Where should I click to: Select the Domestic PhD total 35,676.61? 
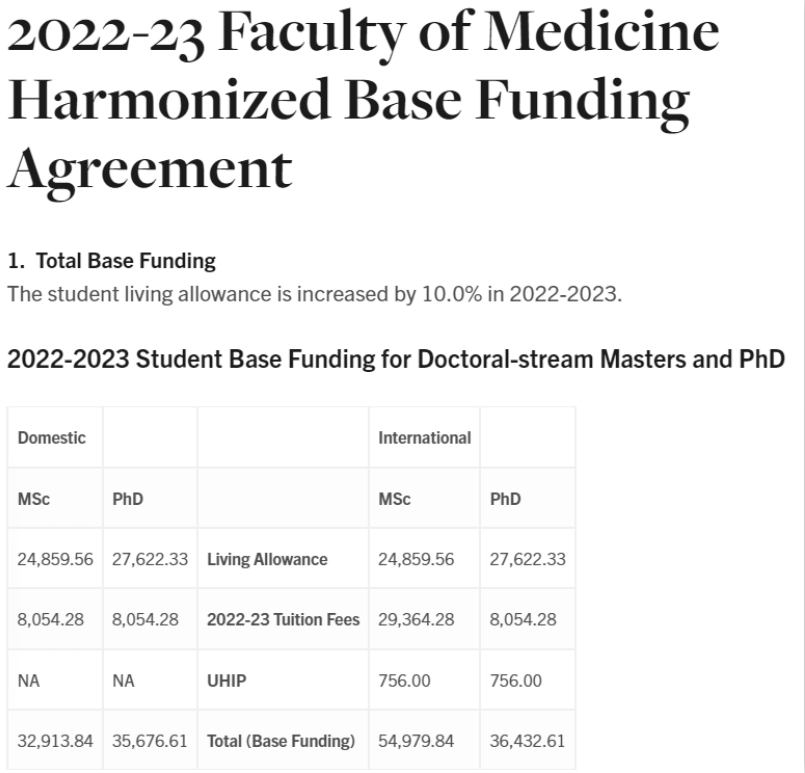150,742
